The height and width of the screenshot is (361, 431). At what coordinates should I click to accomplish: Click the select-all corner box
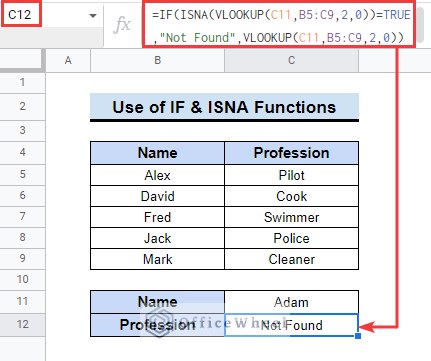[x=22, y=60]
